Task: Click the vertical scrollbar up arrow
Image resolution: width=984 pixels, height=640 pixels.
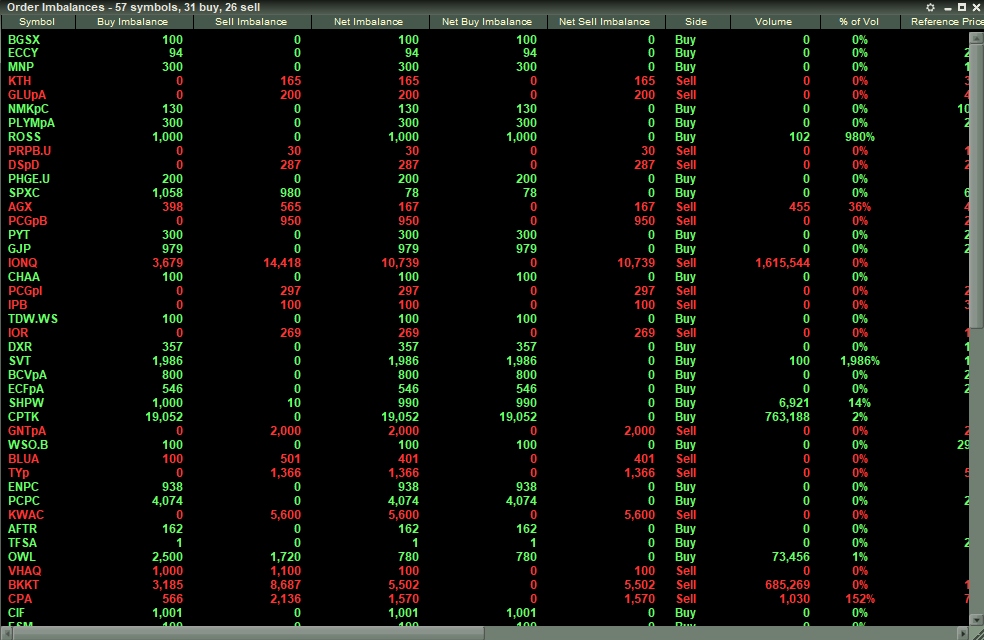Action: tap(977, 37)
